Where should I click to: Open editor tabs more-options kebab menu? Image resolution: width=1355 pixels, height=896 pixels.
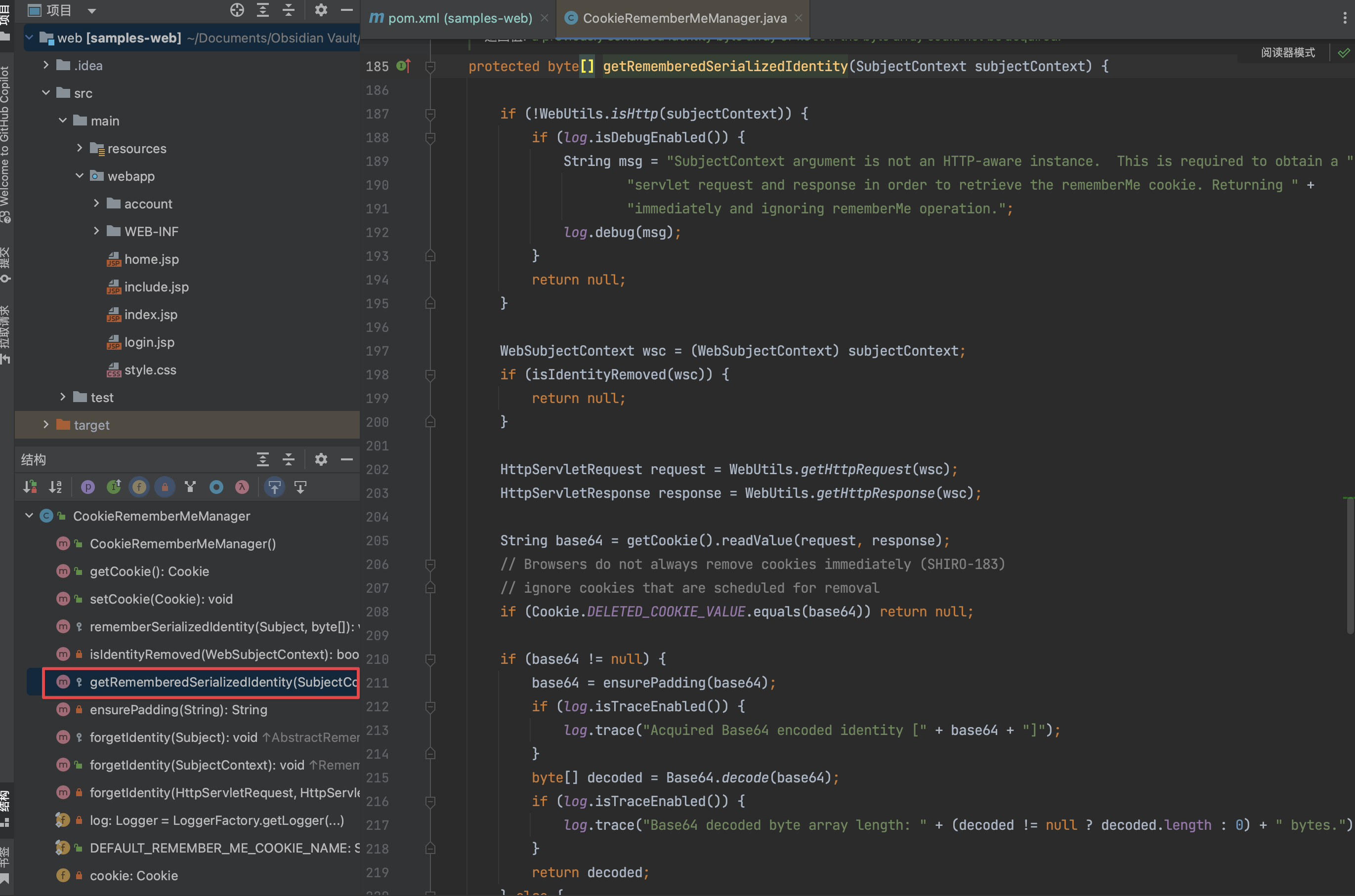1344,18
